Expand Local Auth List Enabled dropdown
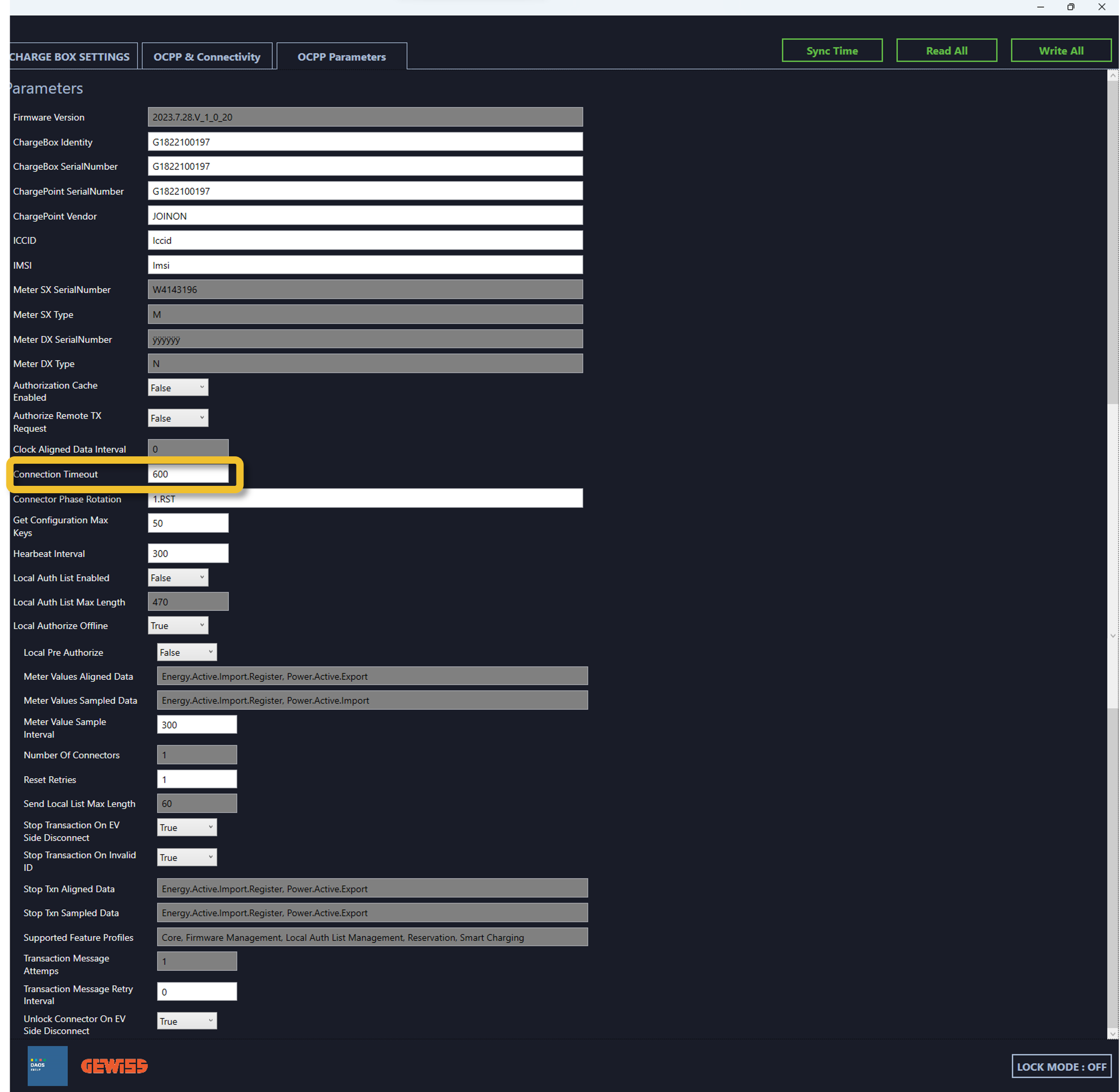Screen dimensions: 1120x1092 178,578
